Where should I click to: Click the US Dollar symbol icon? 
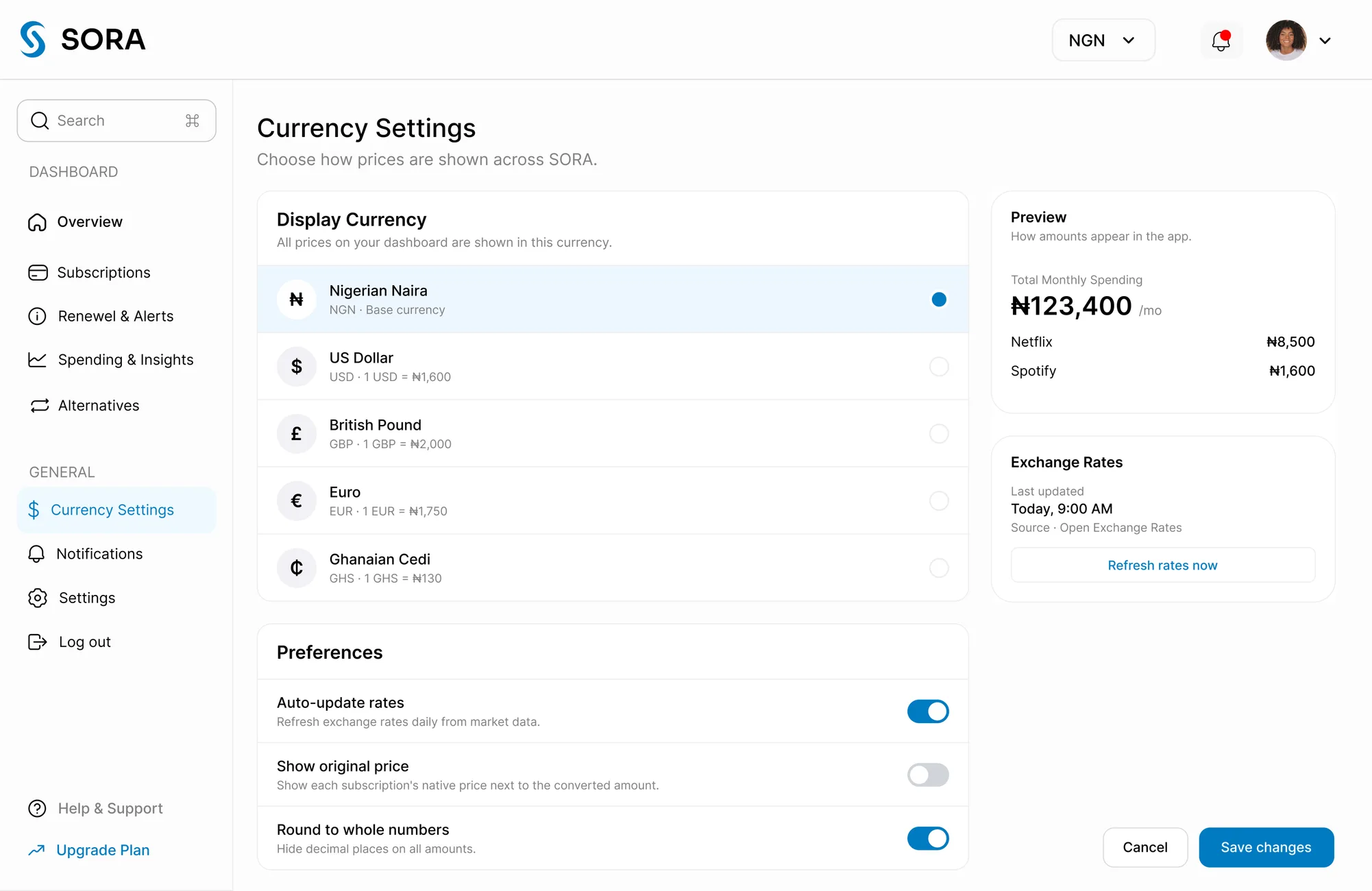pyautogui.click(x=296, y=366)
